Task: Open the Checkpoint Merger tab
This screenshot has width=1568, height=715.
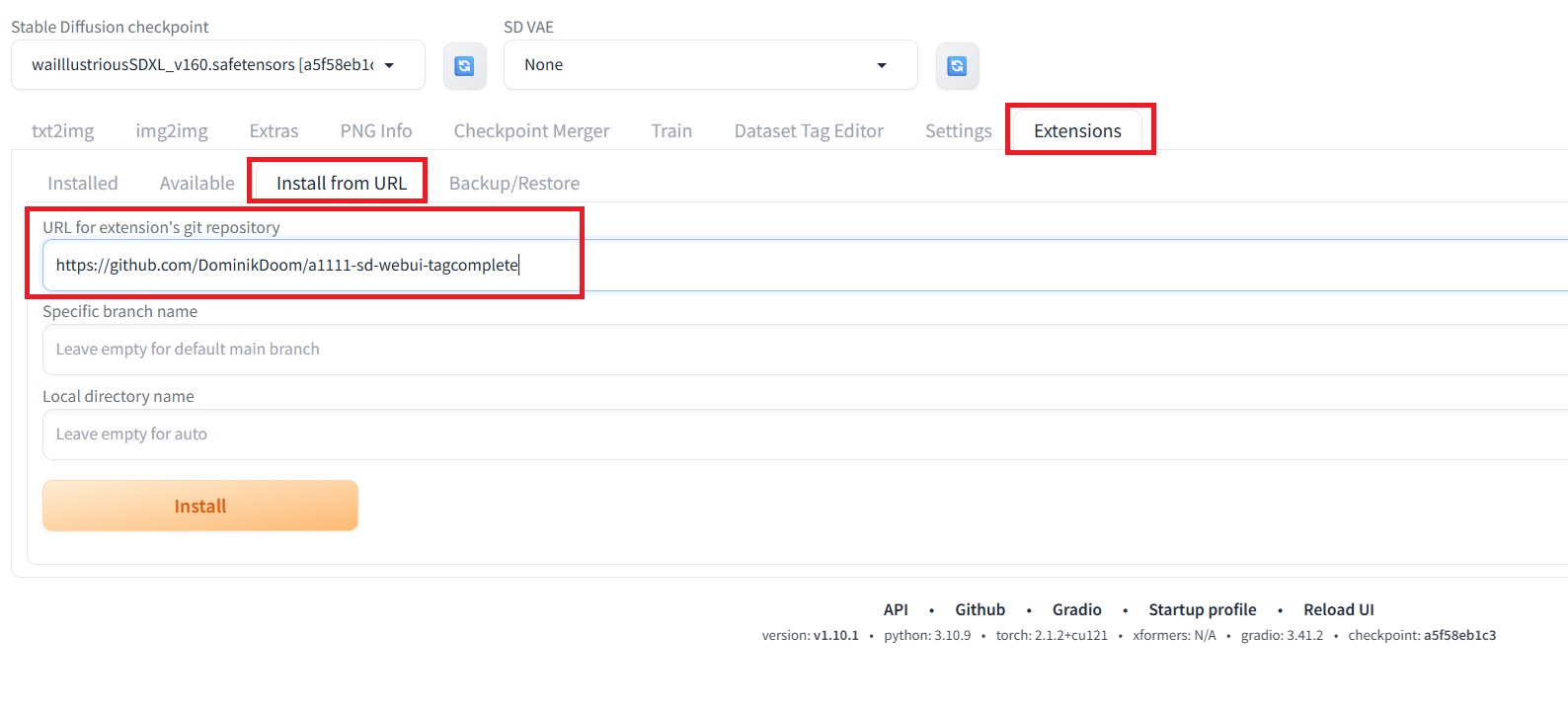Action: pyautogui.click(x=531, y=131)
